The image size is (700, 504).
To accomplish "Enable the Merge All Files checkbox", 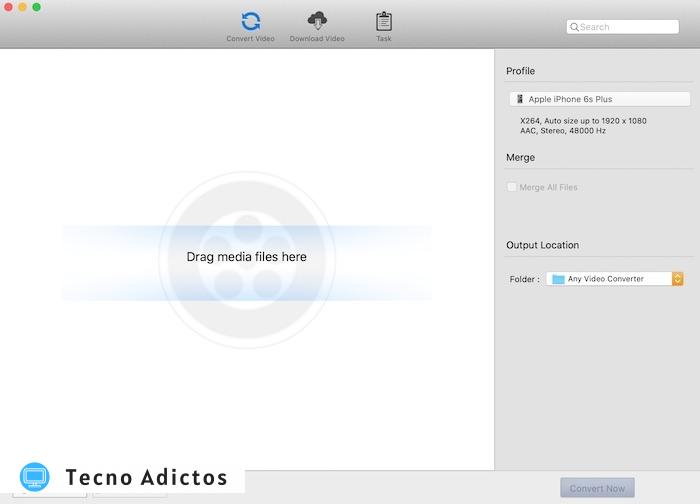I will (512, 187).
